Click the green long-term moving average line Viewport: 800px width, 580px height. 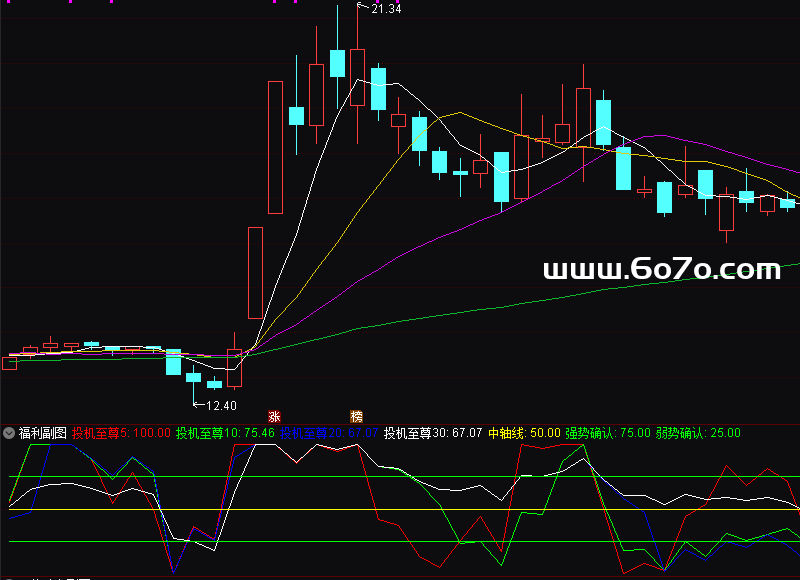(x=500, y=305)
